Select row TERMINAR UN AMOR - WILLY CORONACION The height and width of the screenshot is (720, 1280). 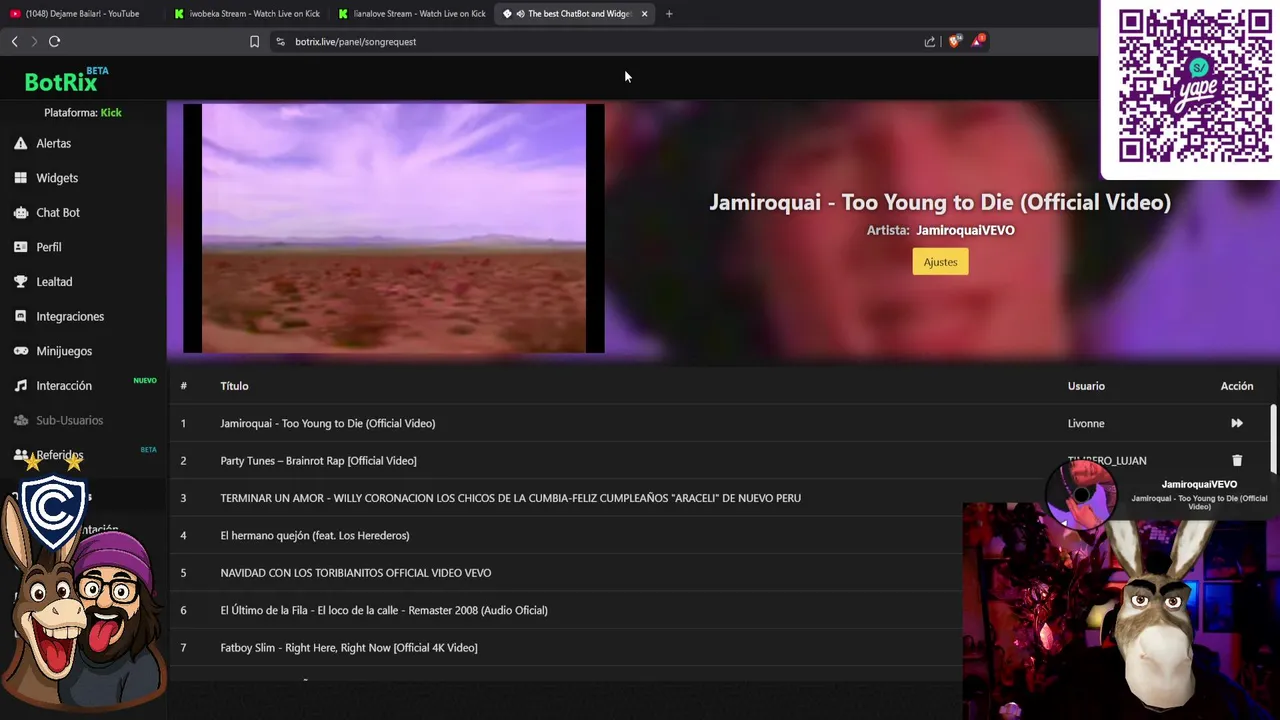[x=720, y=498]
